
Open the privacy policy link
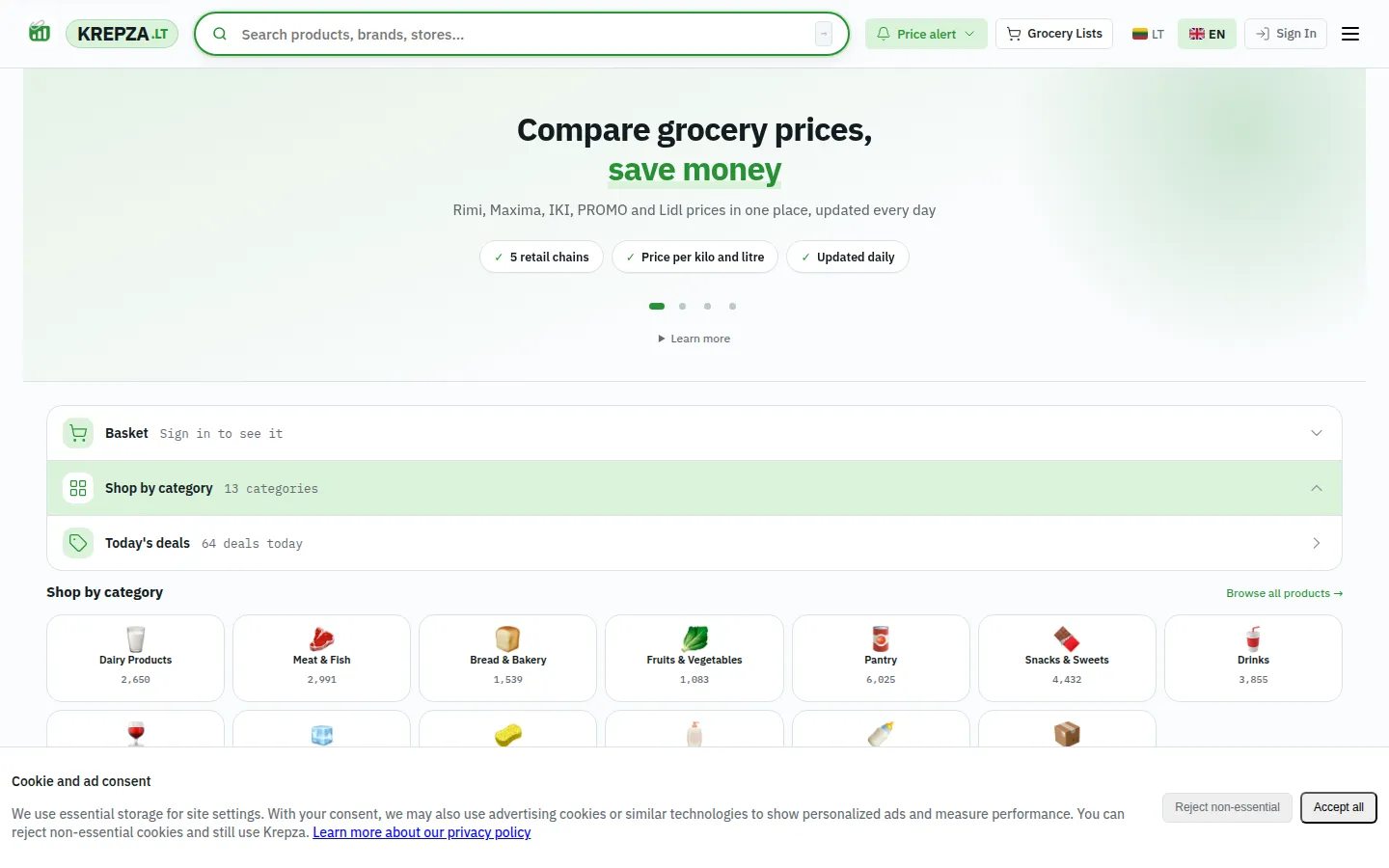click(x=422, y=832)
